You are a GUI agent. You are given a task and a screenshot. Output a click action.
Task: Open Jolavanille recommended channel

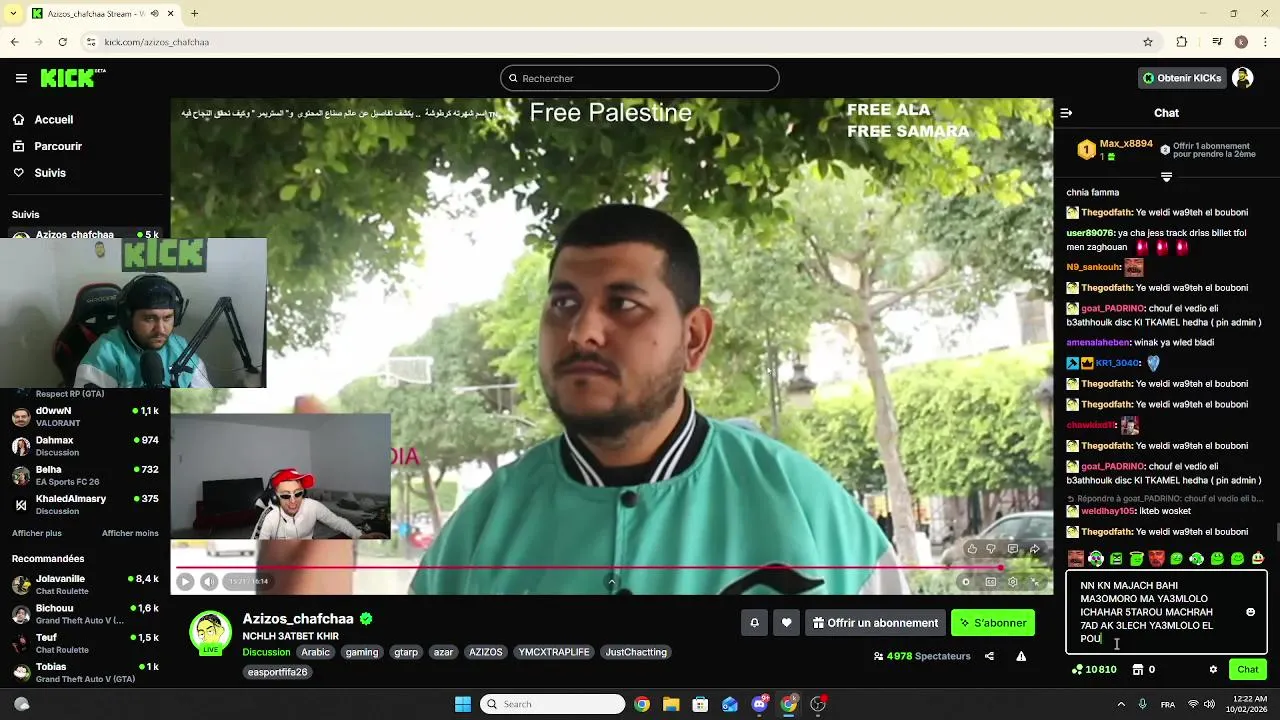(x=85, y=585)
